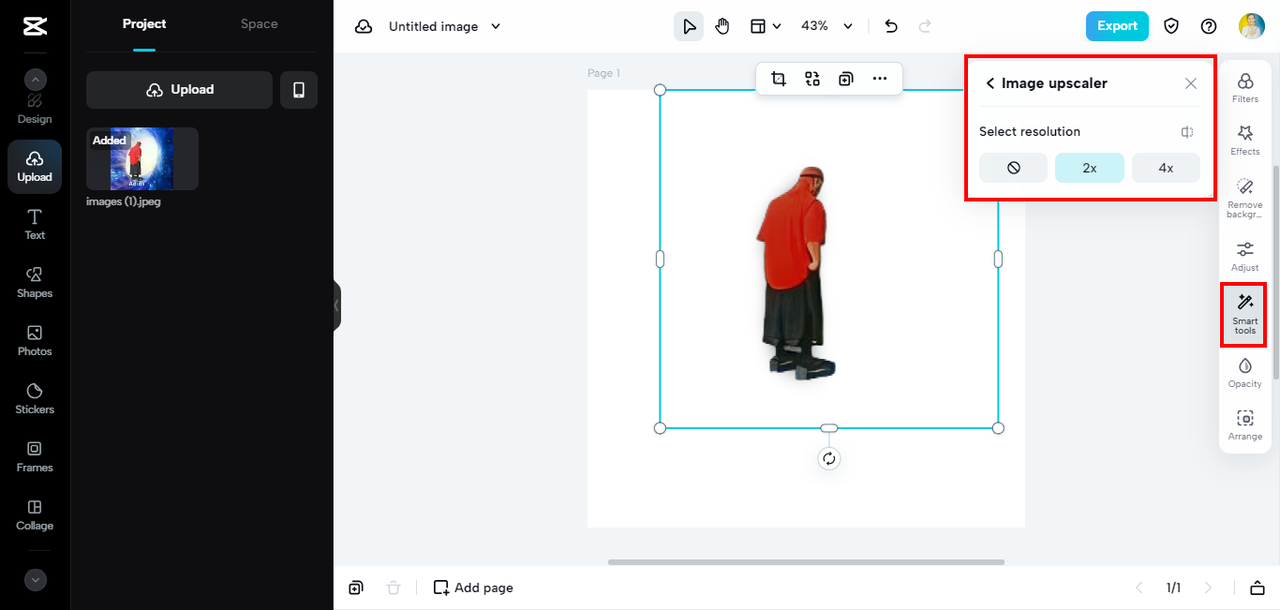Select Remove background tool

[x=1245, y=198]
